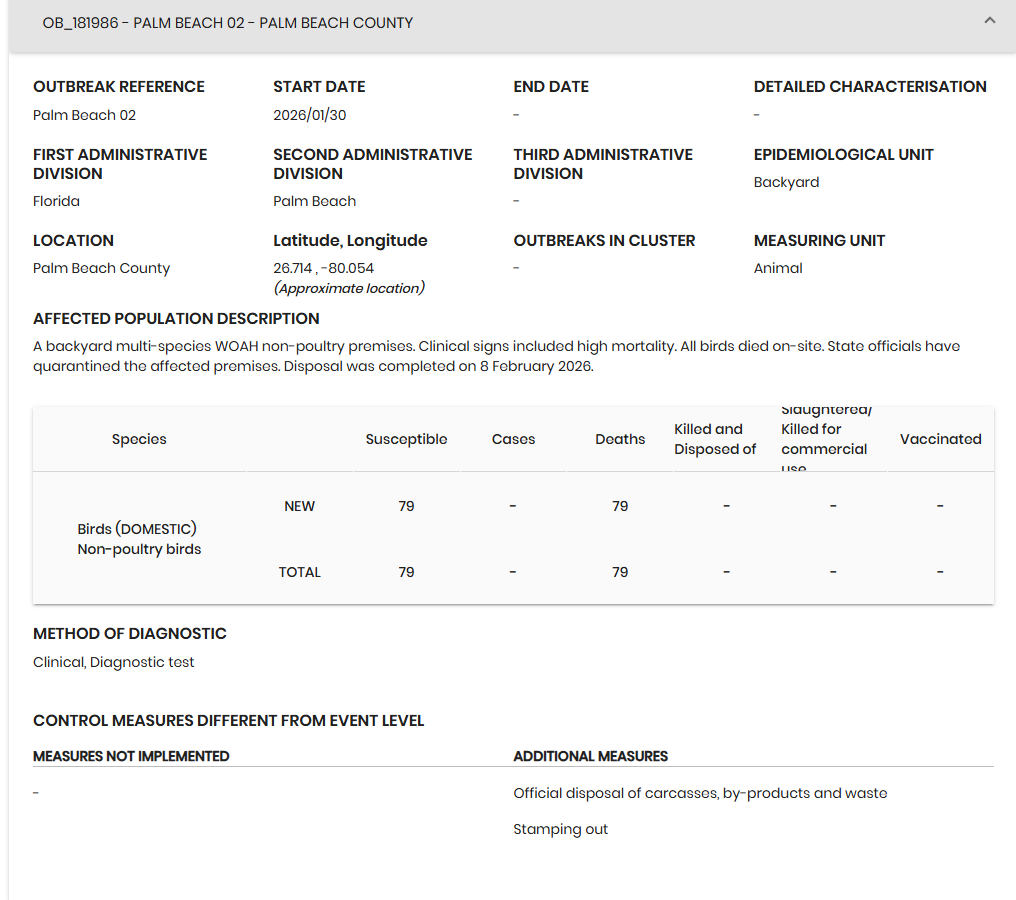The height and width of the screenshot is (900, 1016).
Task: Click the epidemiological unit value Backyard
Action: [786, 183]
